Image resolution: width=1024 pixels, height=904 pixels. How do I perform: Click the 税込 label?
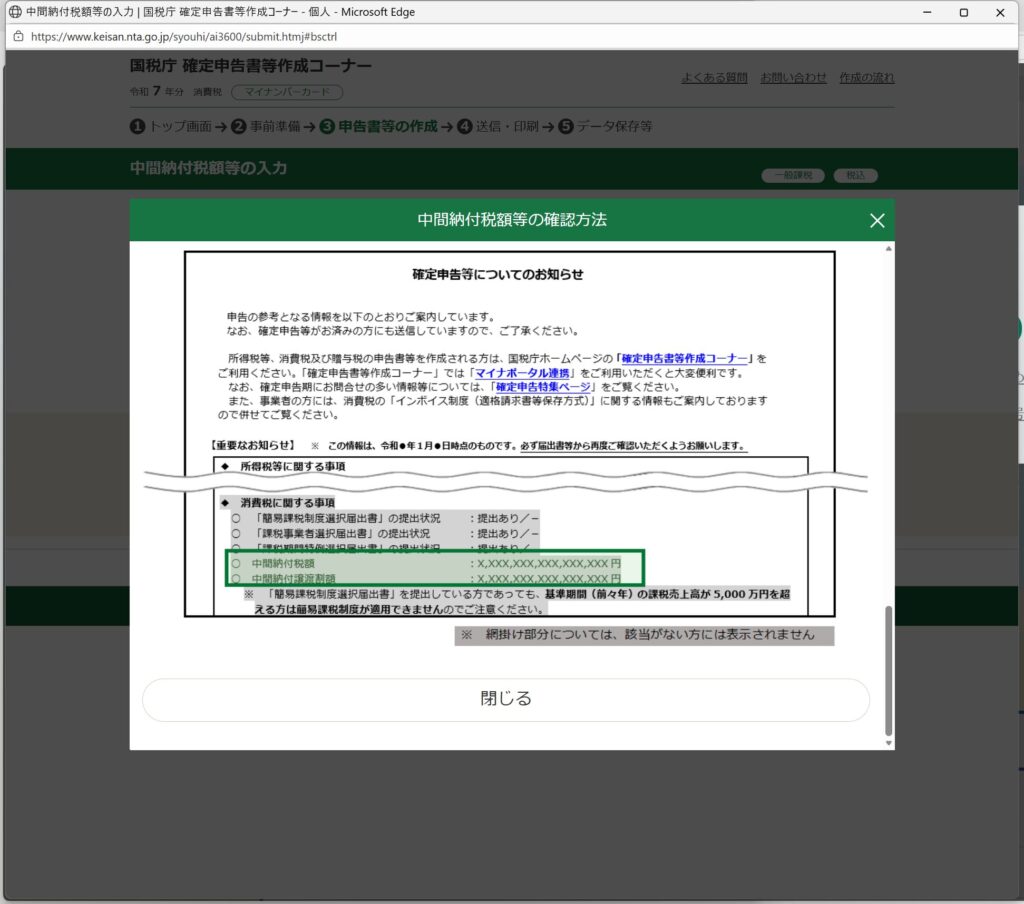click(855, 175)
